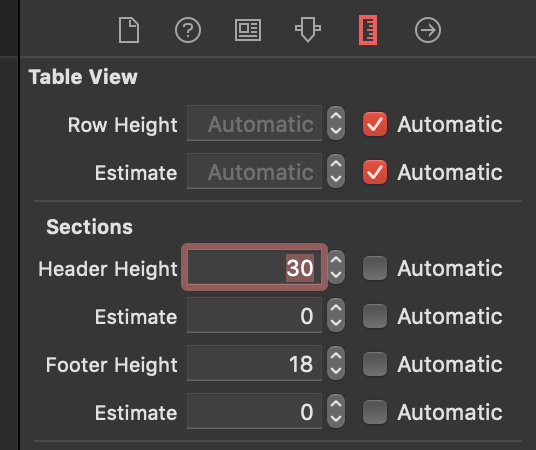Enable Automatic for footer Estimate

click(x=375, y=412)
